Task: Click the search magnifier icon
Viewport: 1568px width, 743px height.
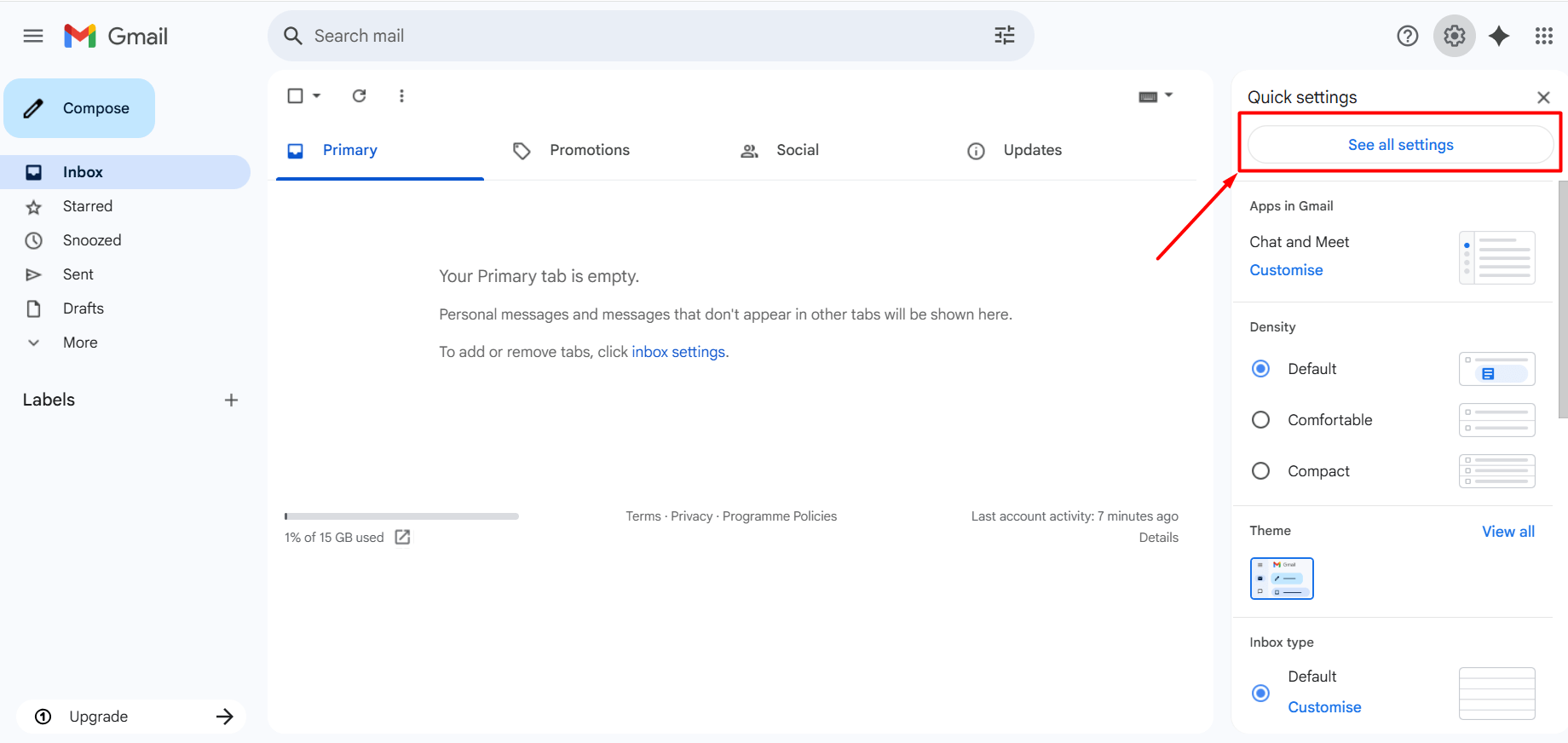Action: pos(293,36)
